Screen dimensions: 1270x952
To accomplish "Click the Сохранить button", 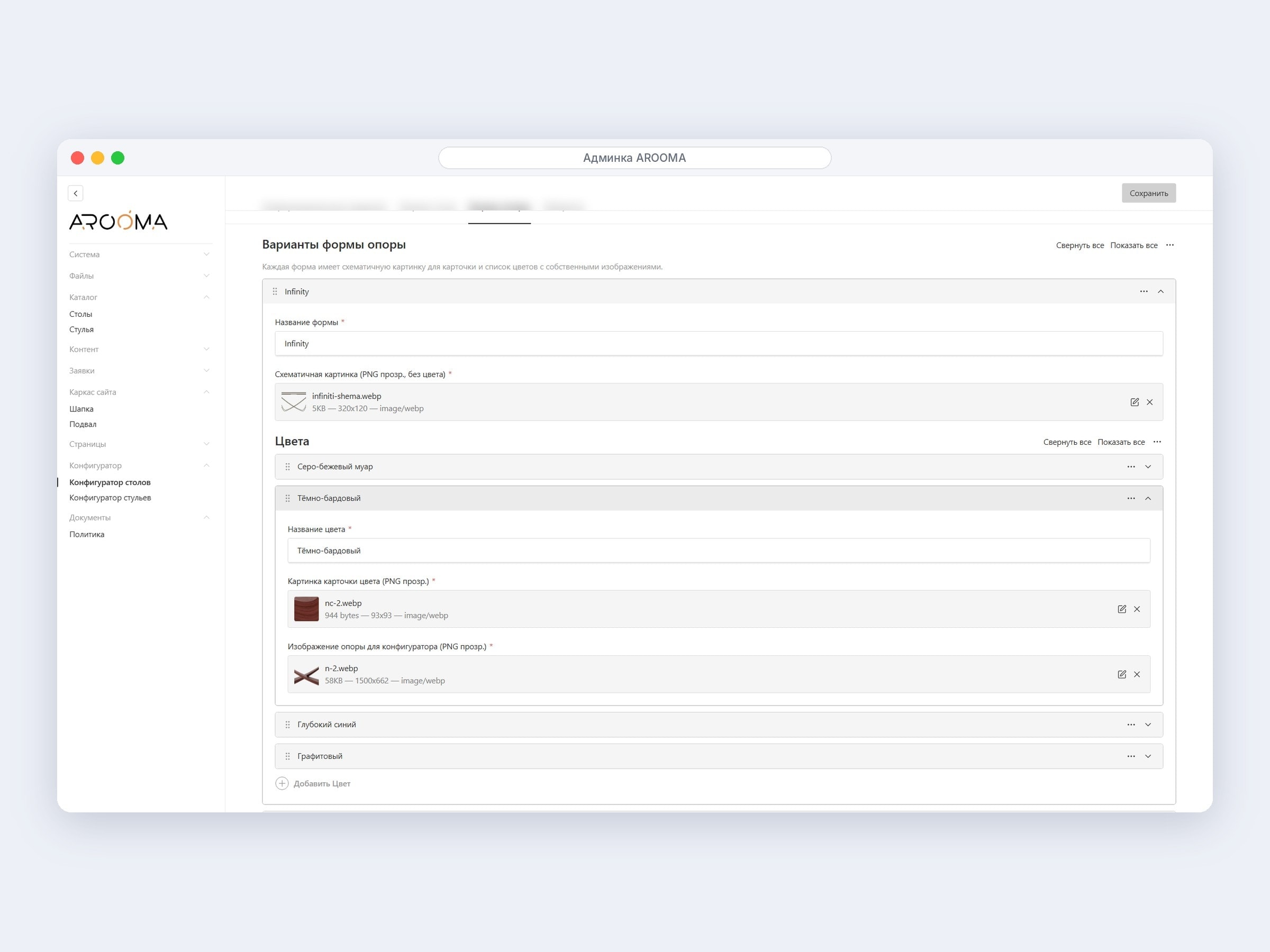I will [1149, 194].
